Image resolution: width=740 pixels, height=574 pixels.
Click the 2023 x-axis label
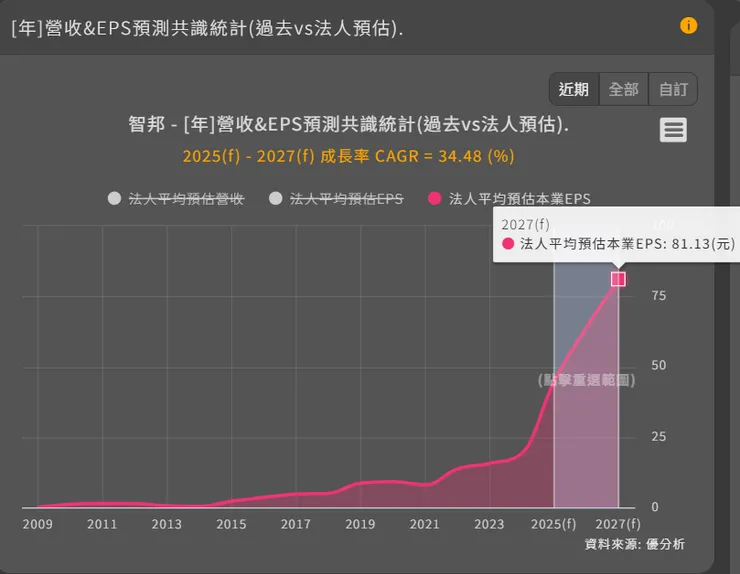(x=489, y=524)
